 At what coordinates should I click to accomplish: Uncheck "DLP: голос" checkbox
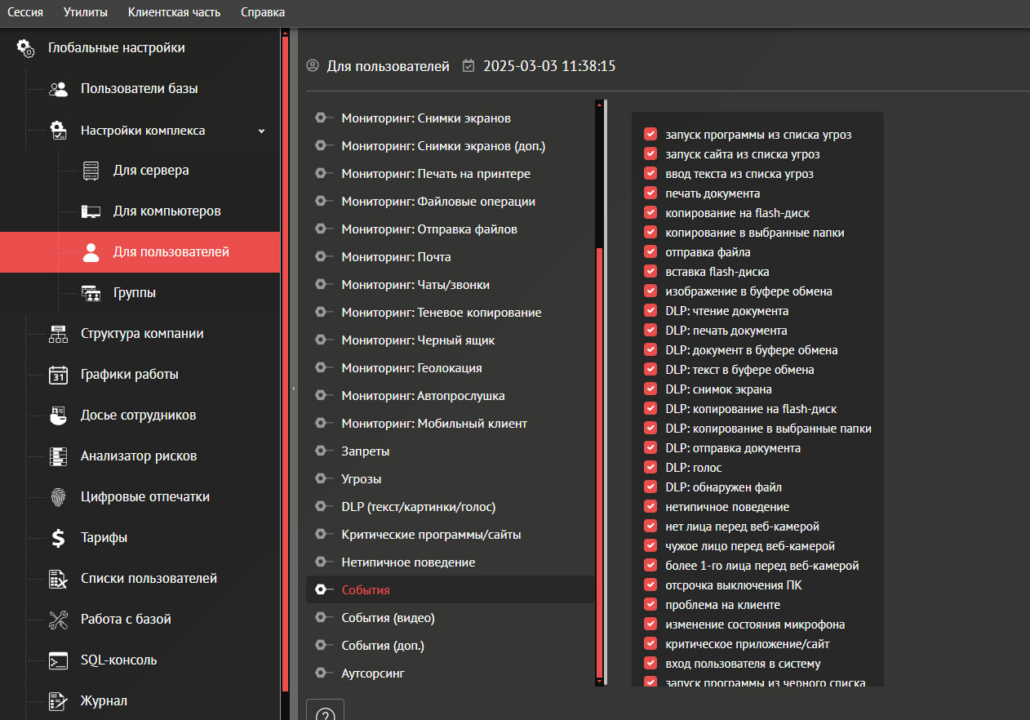(x=650, y=467)
